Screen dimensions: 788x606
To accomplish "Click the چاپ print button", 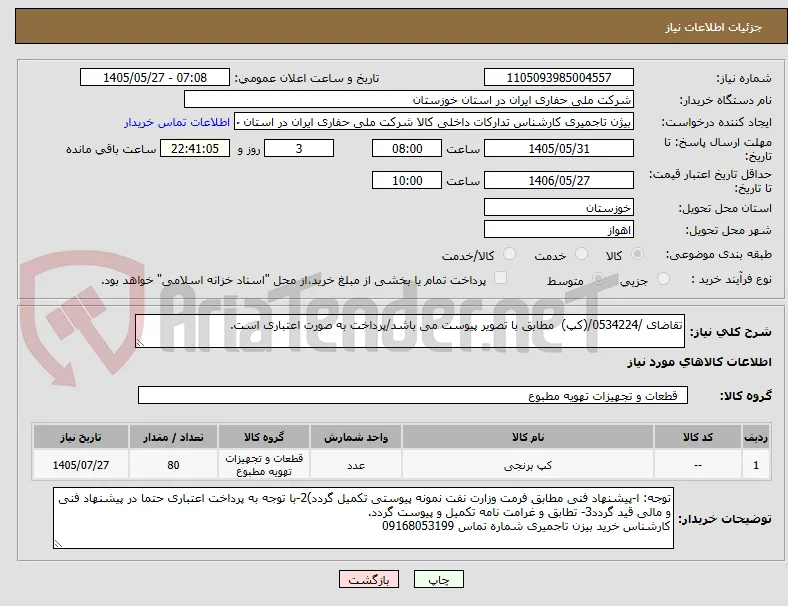I will tap(439, 579).
